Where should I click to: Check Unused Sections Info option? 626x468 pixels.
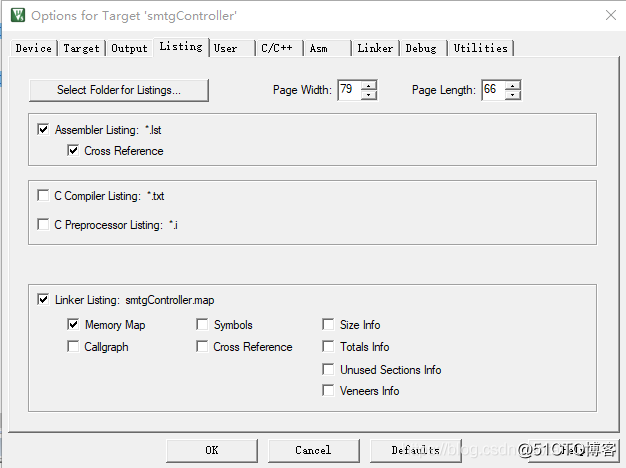pos(328,369)
